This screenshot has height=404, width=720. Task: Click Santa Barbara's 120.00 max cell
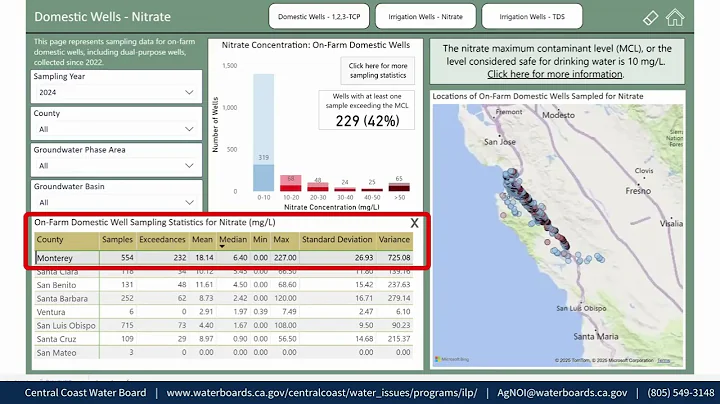[x=285, y=298]
